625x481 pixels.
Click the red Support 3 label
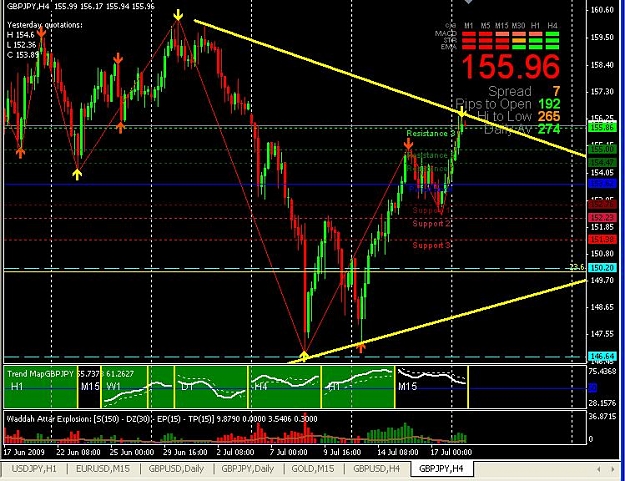[x=431, y=245]
